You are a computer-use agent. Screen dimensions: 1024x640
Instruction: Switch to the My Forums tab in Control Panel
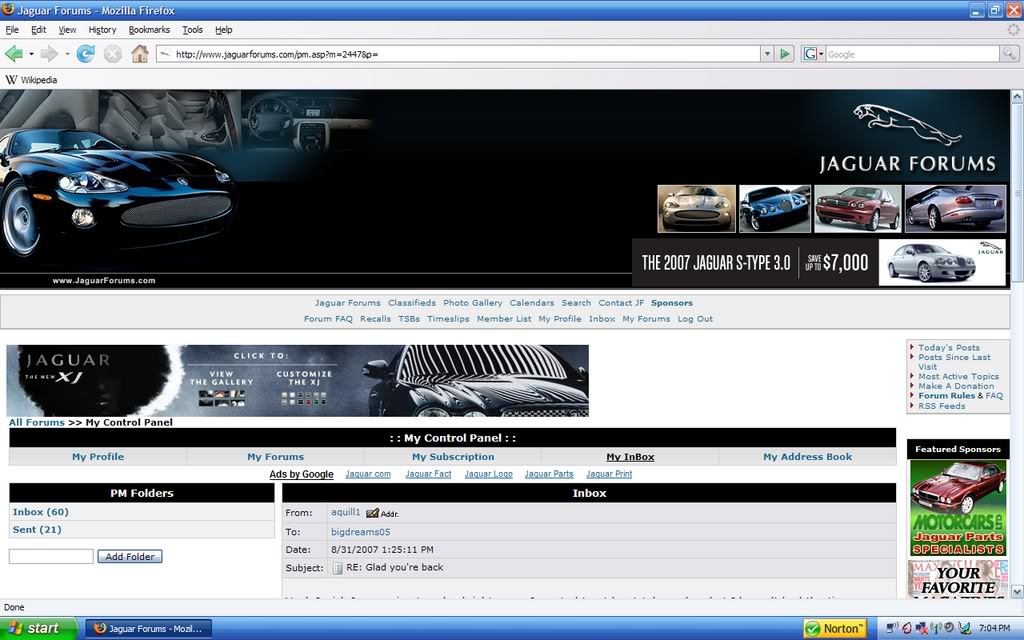[x=276, y=456]
